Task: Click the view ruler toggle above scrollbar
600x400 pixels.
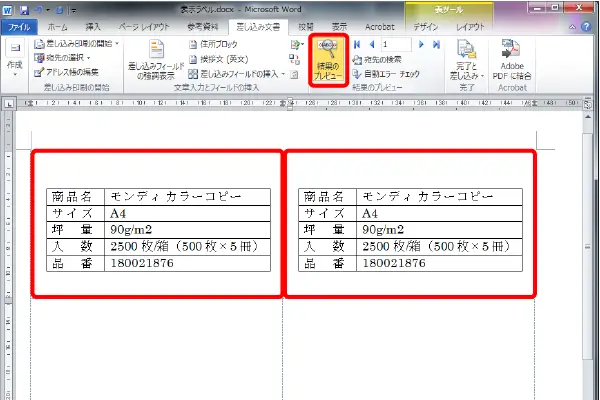Action: 588,104
